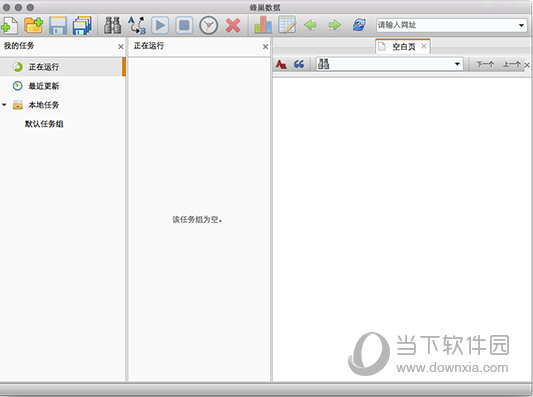533x397 pixels.
Task: Open the scheduled timer clock tool
Action: (x=208, y=25)
